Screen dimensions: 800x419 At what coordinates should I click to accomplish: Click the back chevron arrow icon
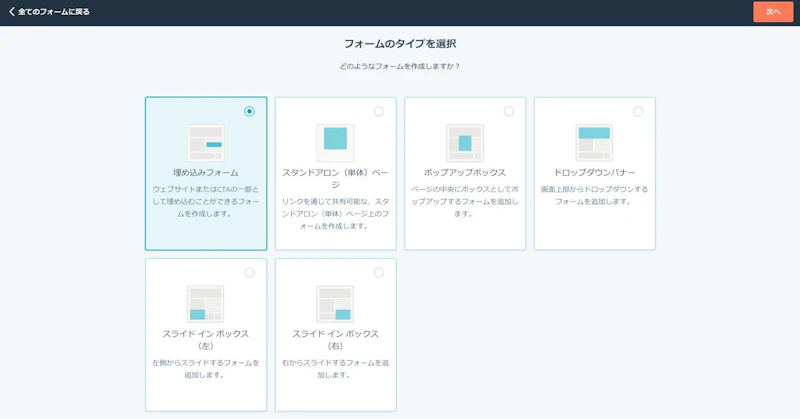[x=12, y=12]
